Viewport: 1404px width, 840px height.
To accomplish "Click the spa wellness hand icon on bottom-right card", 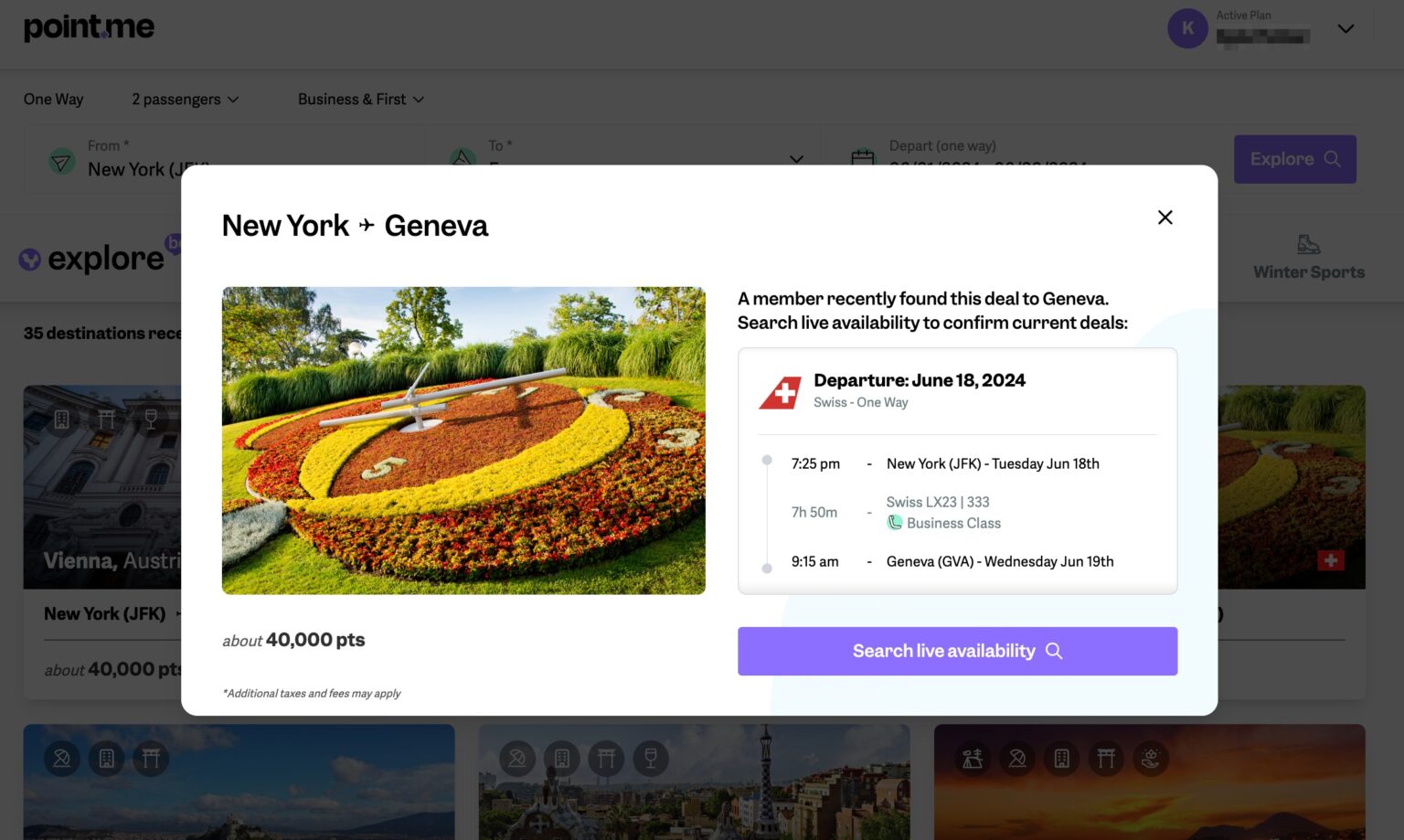I will click(1149, 759).
